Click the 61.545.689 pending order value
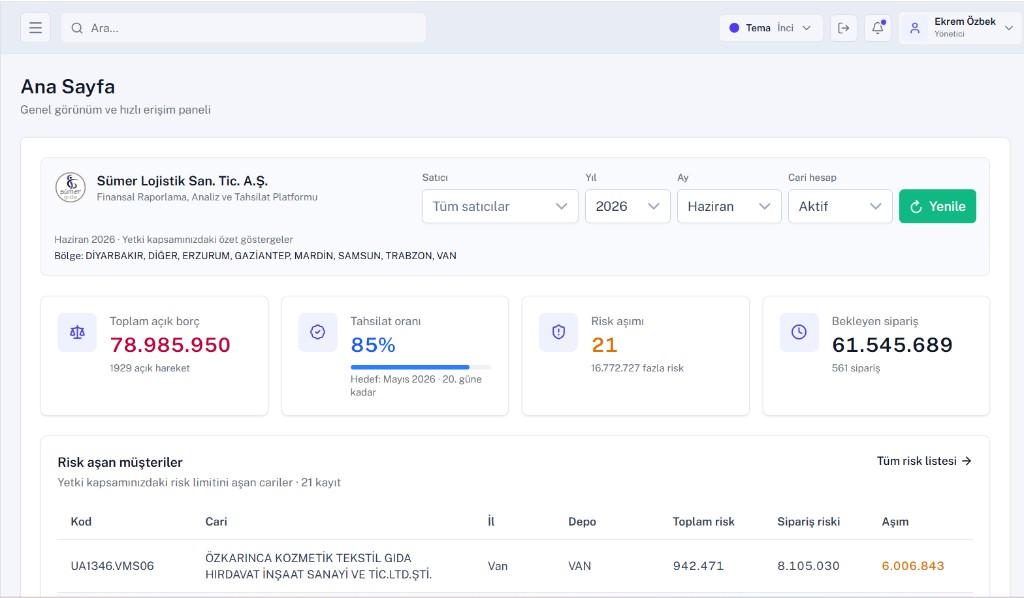The height and width of the screenshot is (598, 1024). tap(892, 345)
